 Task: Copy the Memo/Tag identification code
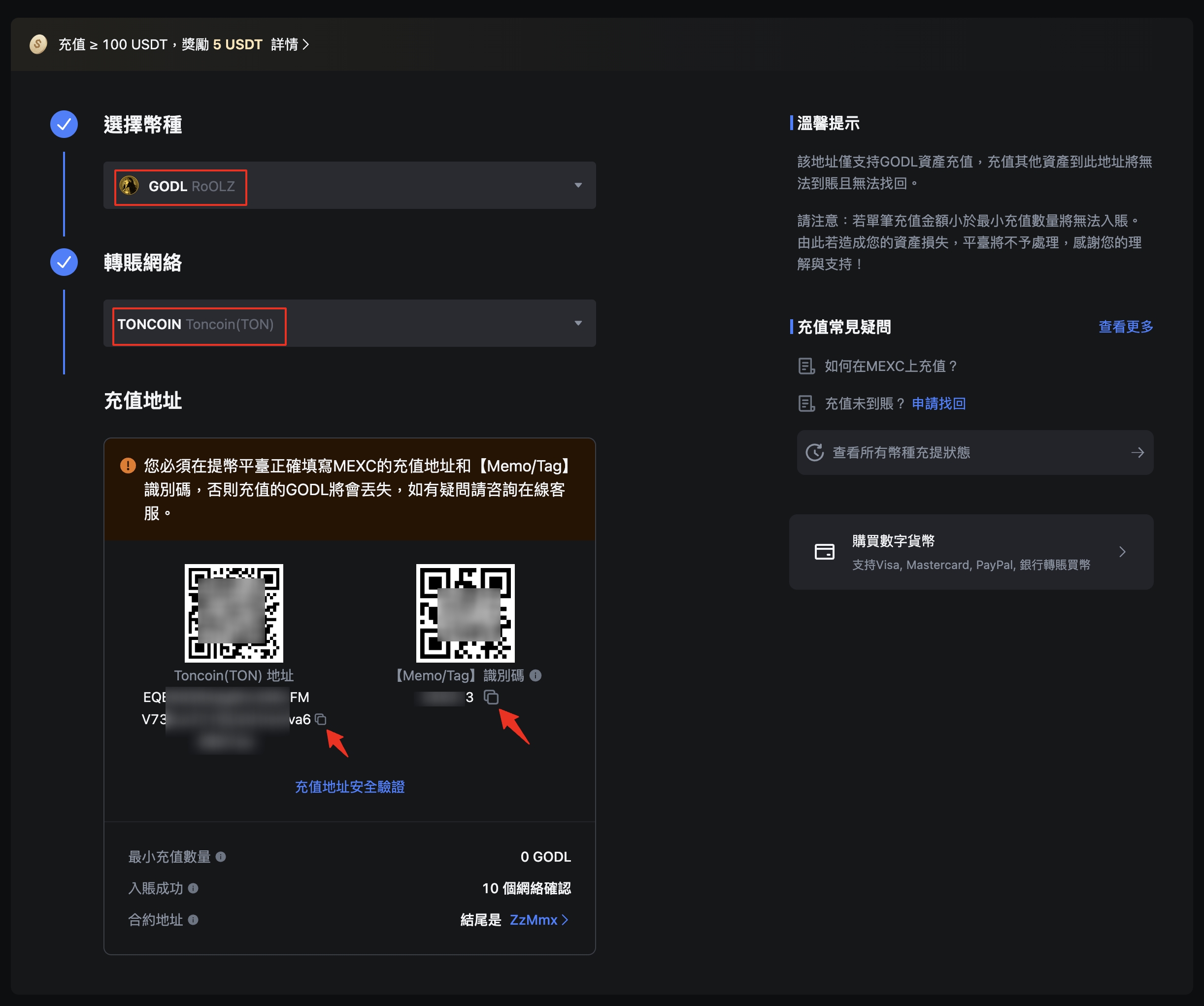(491, 697)
